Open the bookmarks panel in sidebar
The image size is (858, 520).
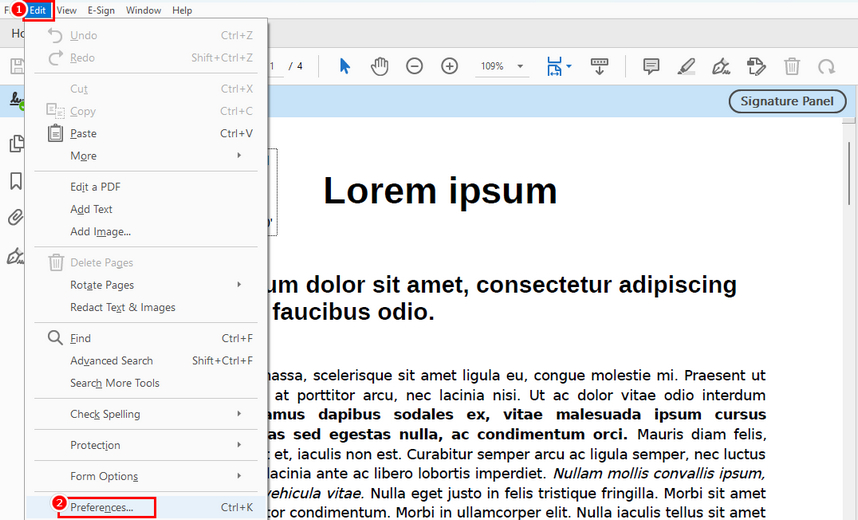point(16,181)
